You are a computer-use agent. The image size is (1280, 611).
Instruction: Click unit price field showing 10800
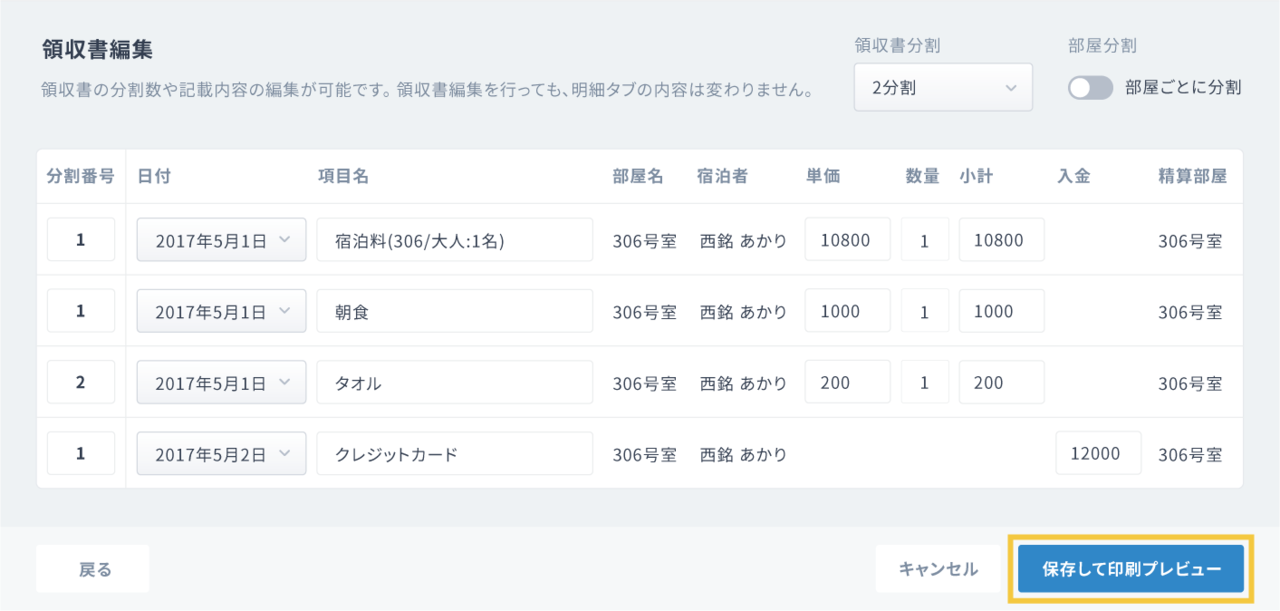pyautogui.click(x=846, y=240)
